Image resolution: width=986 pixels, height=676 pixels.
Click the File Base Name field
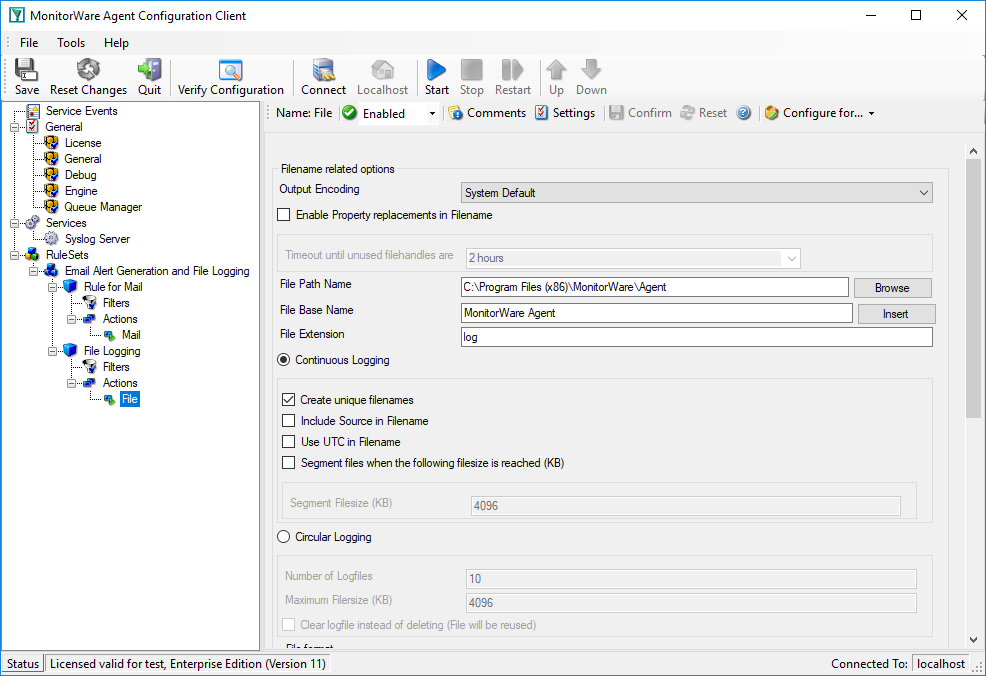click(656, 313)
